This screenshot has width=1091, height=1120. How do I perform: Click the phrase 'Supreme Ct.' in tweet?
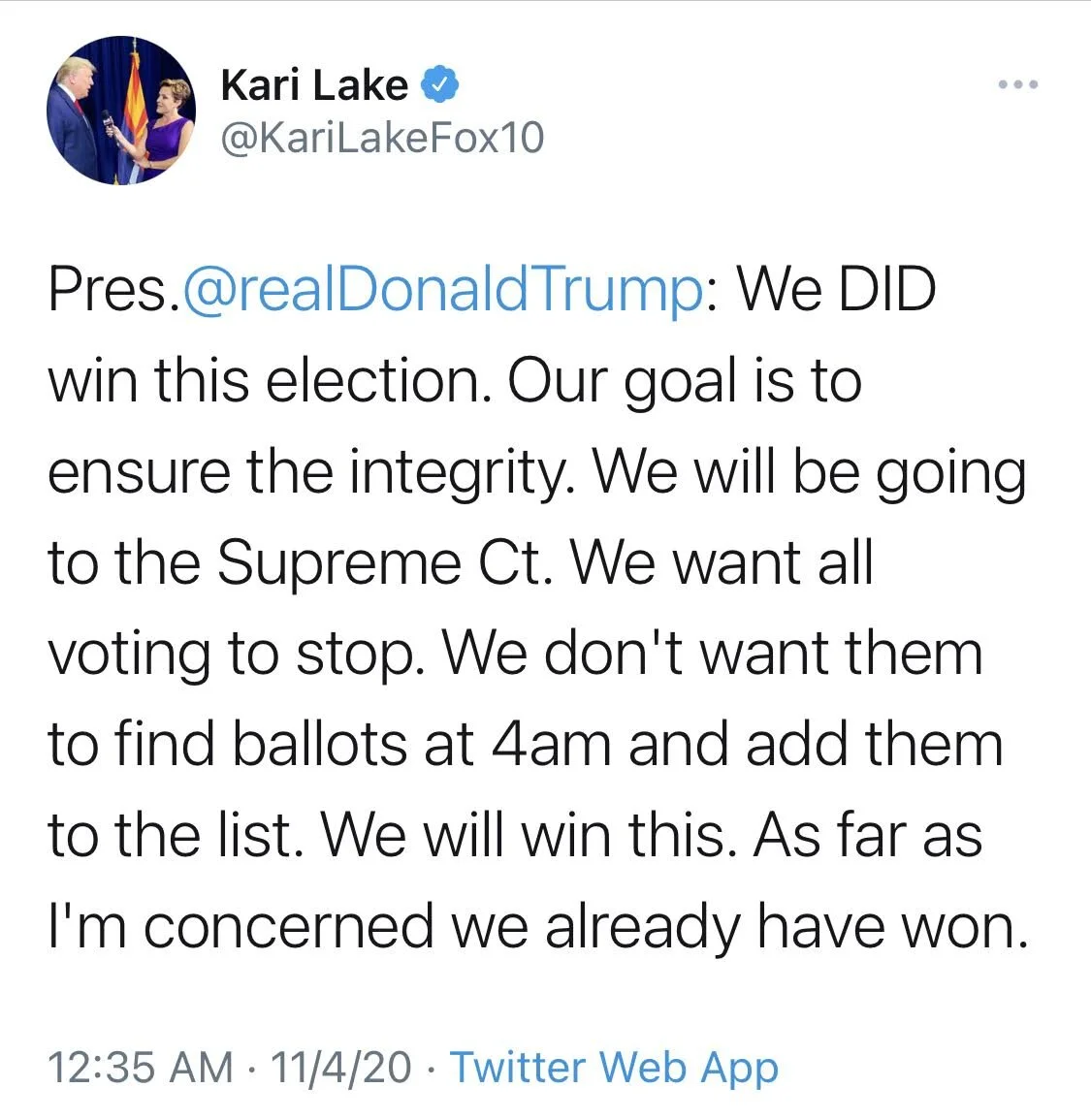(384, 562)
